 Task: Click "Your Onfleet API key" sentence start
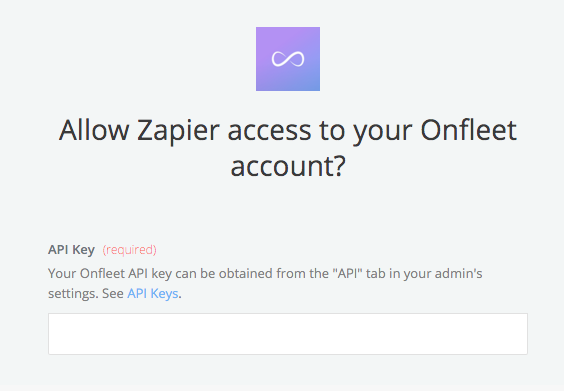pyautogui.click(x=110, y=274)
